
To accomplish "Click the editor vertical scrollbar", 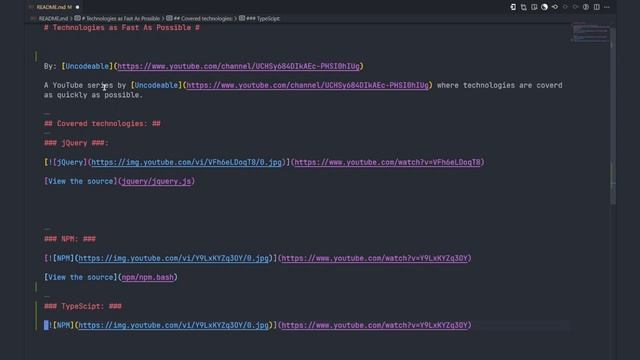I will pos(613,116).
